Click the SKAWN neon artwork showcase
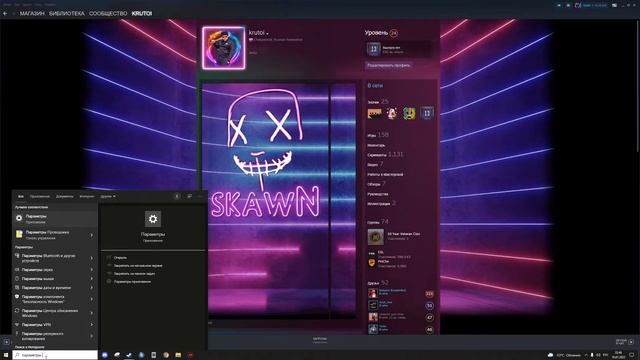Screen dimensions: 640x360 click(x=279, y=201)
